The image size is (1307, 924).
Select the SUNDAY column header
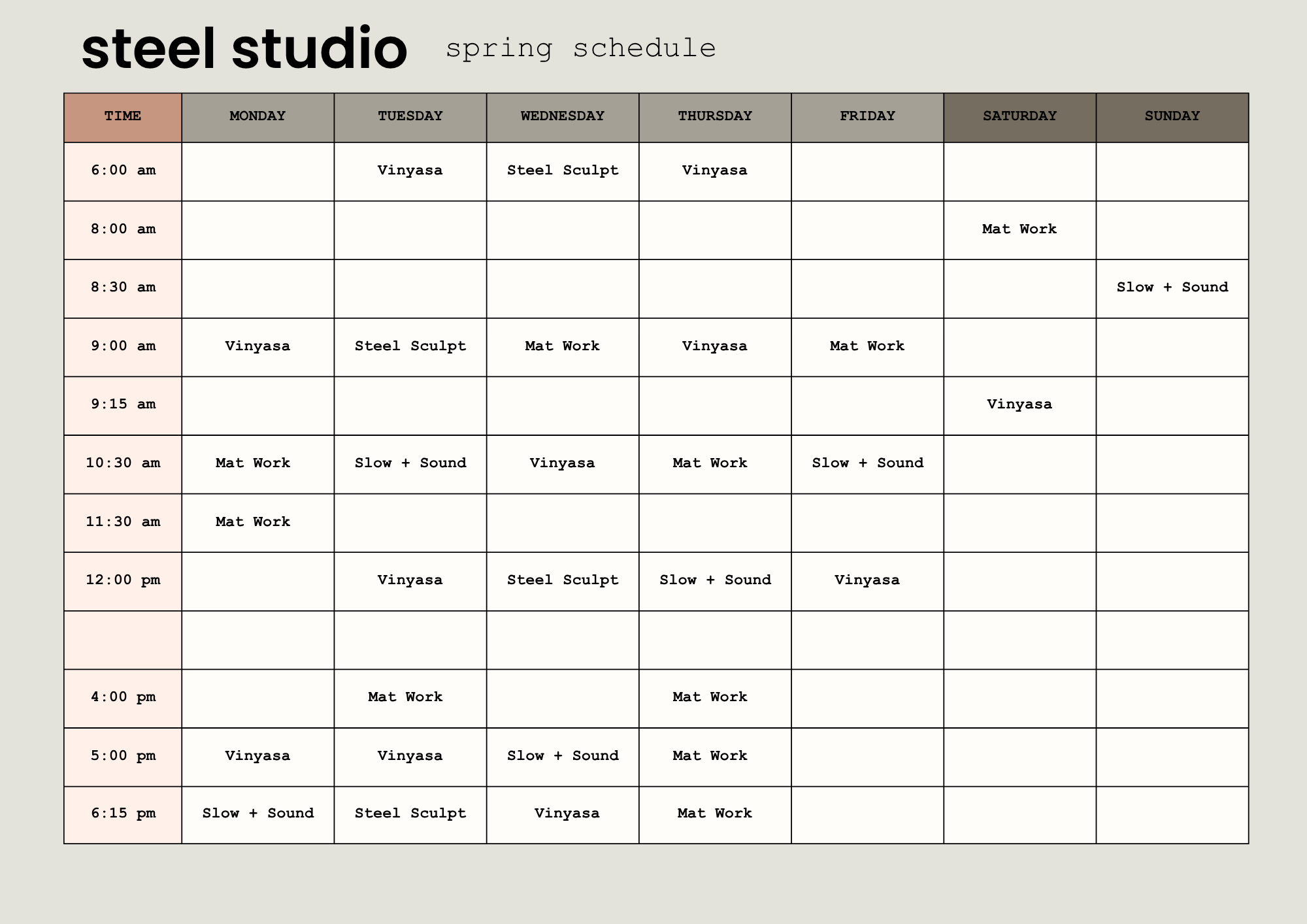point(1172,116)
